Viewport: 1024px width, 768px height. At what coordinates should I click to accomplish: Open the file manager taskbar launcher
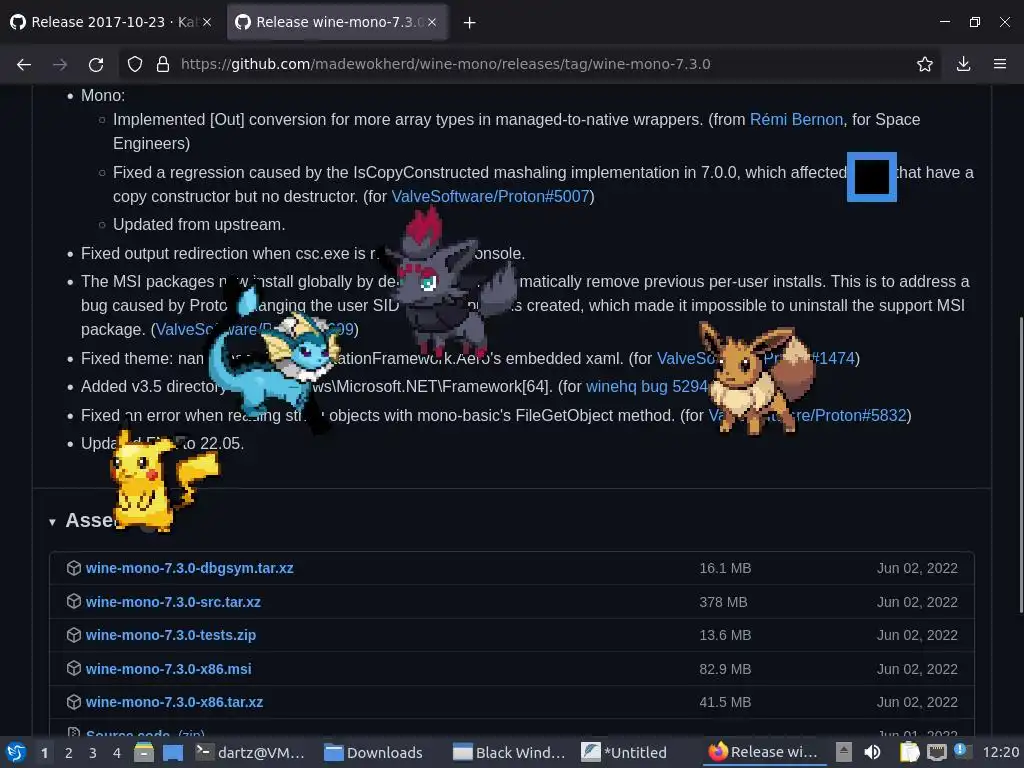click(144, 752)
